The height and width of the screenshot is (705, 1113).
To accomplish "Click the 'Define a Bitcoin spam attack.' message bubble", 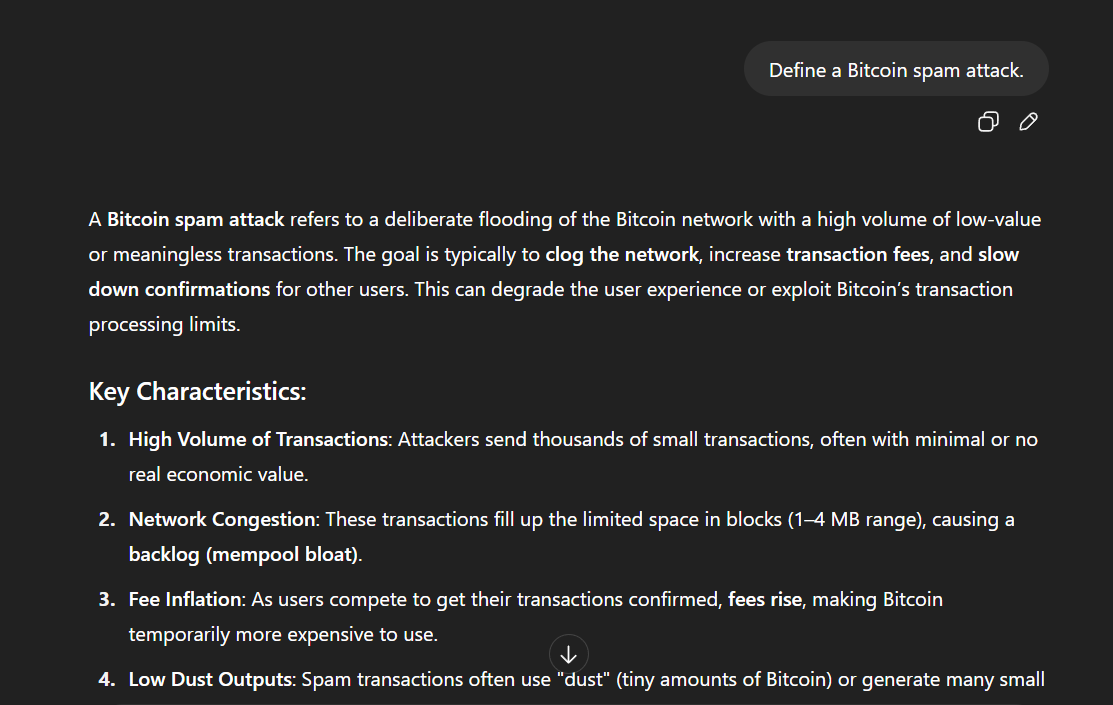I will point(896,70).
